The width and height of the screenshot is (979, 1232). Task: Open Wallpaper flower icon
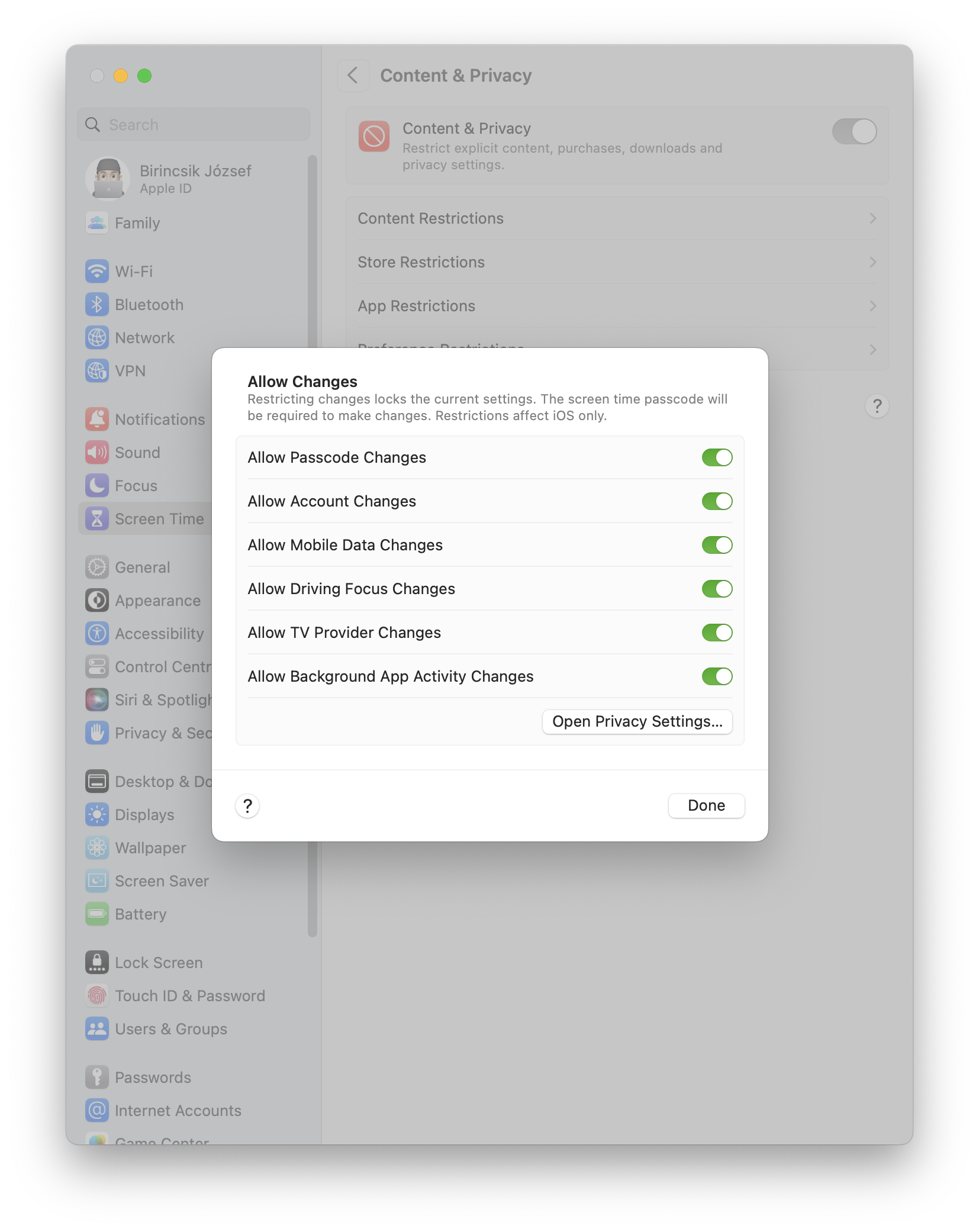97,848
